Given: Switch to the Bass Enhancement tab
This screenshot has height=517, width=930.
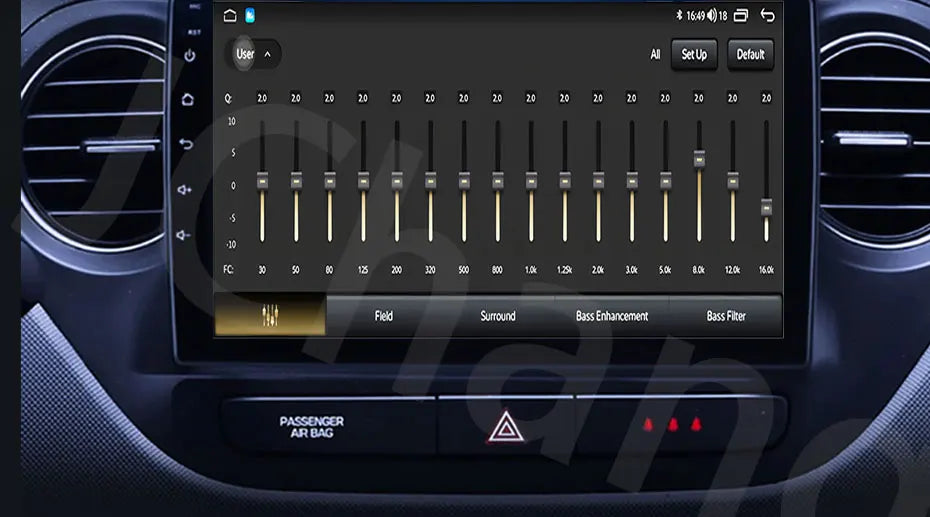Looking at the screenshot, I should click(x=612, y=316).
